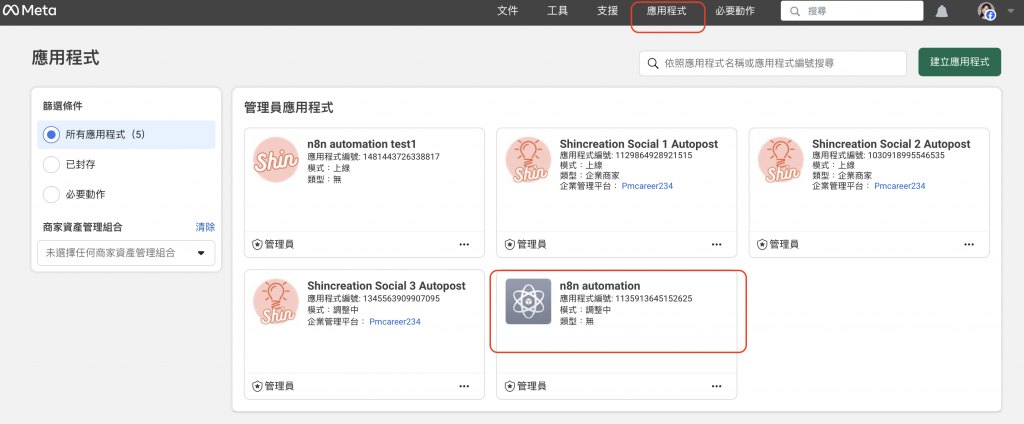Open Shincreation Social 2 Autopost app icon
The height and width of the screenshot is (424, 1024).
tap(780, 160)
